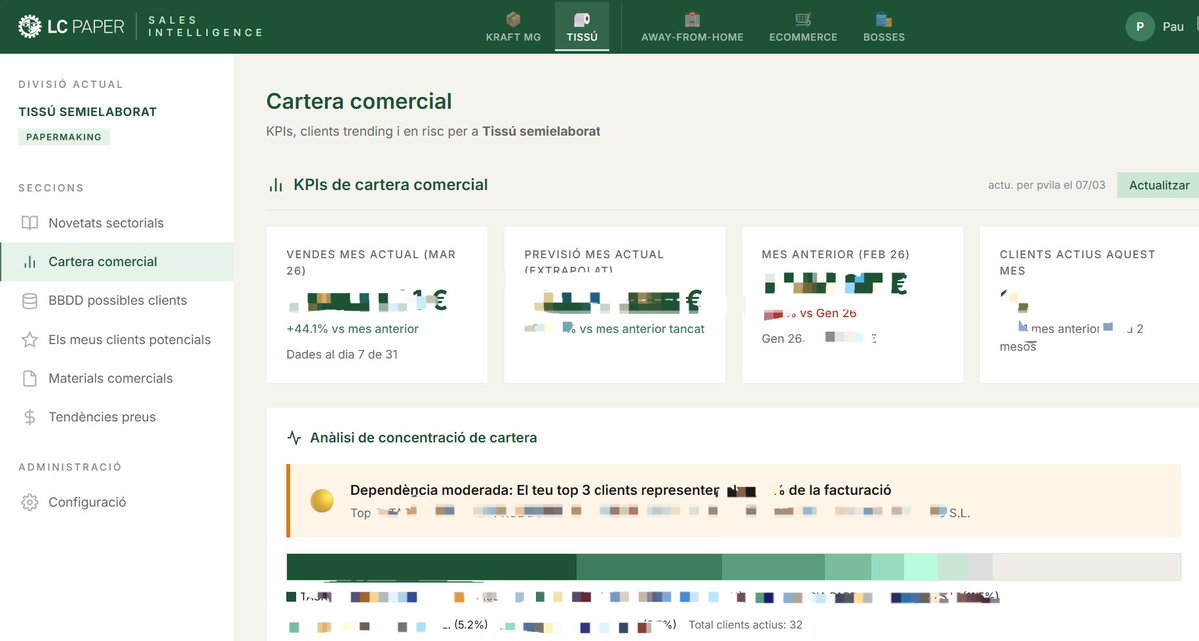
Task: Click the Actualitzar button
Action: 1158,185
